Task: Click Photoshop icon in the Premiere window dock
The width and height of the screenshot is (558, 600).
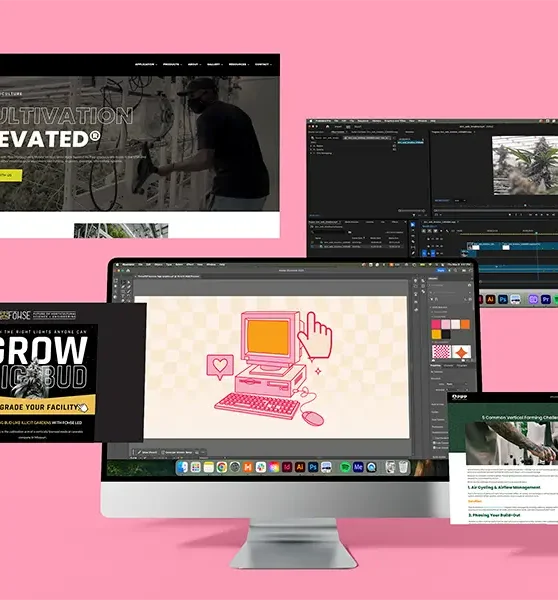Action: pyautogui.click(x=503, y=300)
